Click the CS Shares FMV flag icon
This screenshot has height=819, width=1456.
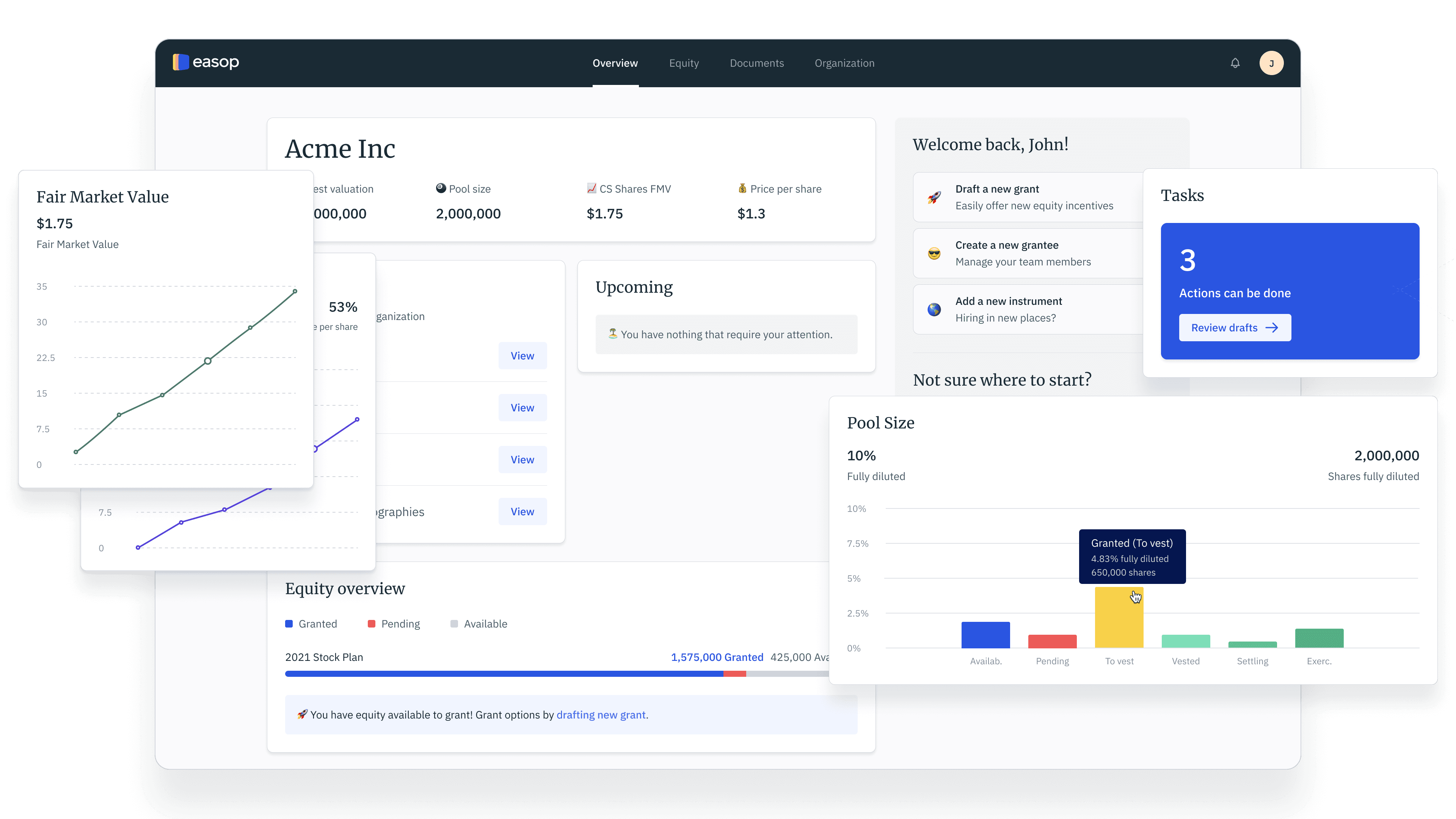pos(592,188)
